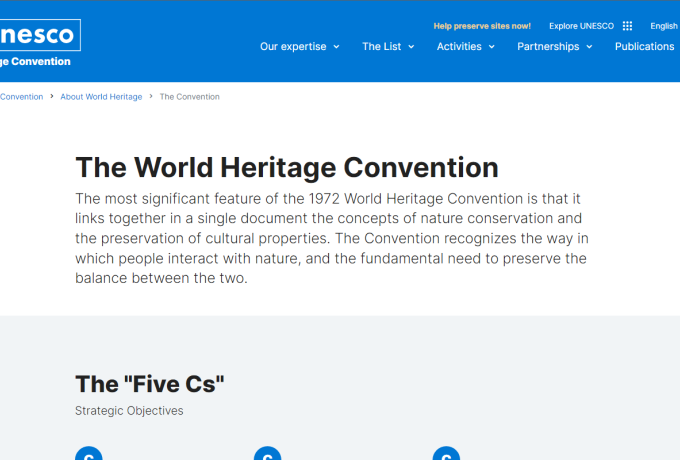The height and width of the screenshot is (460, 680).
Task: Open Help preserve sites now! link
Action: 482,26
